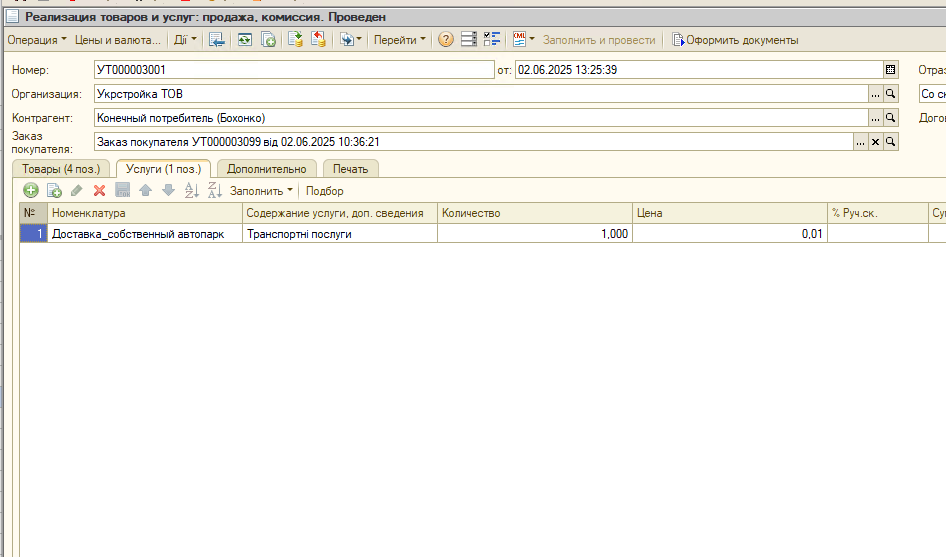Open the dropdown arrow next to CML icon
The height and width of the screenshot is (557, 946).
[x=532, y=40]
